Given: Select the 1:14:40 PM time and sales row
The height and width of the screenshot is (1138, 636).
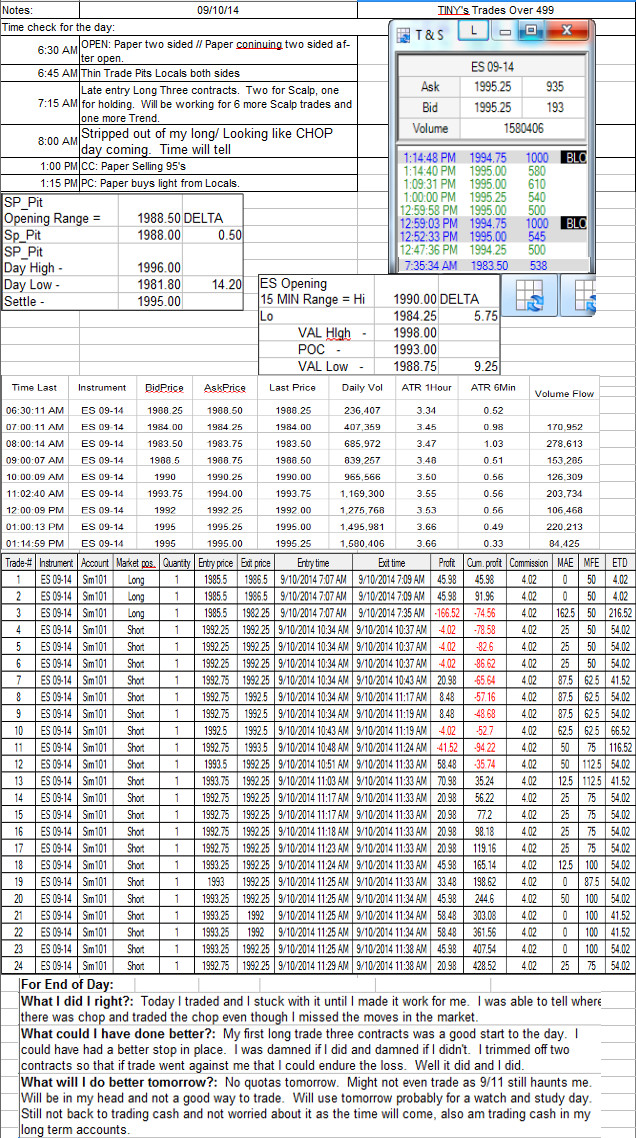Looking at the screenshot, I should click(x=494, y=169).
